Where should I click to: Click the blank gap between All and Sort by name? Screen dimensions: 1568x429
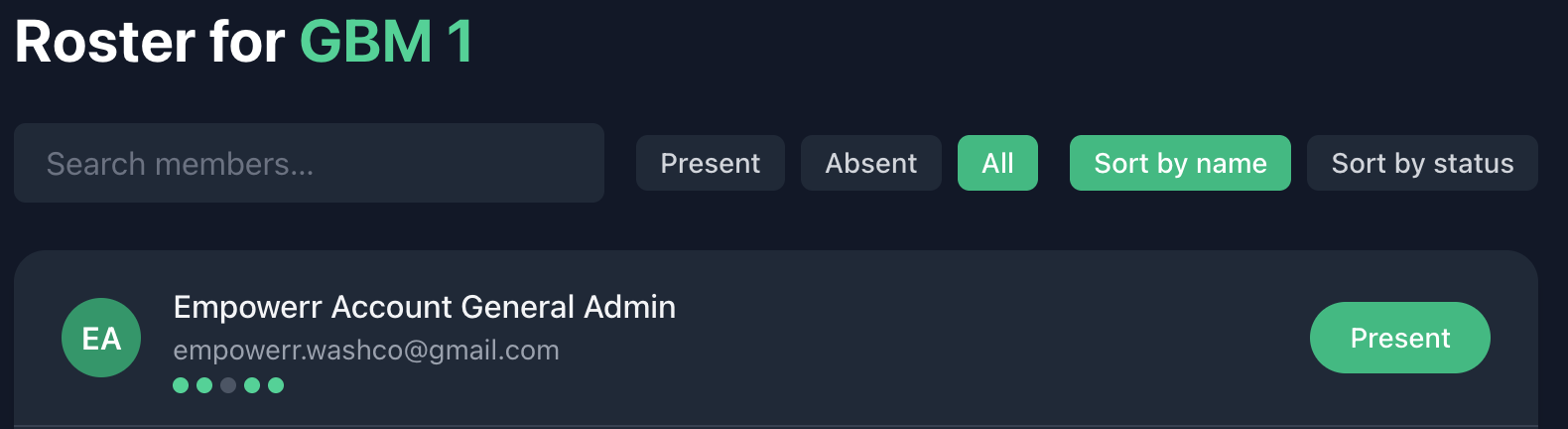pyautogui.click(x=1054, y=163)
